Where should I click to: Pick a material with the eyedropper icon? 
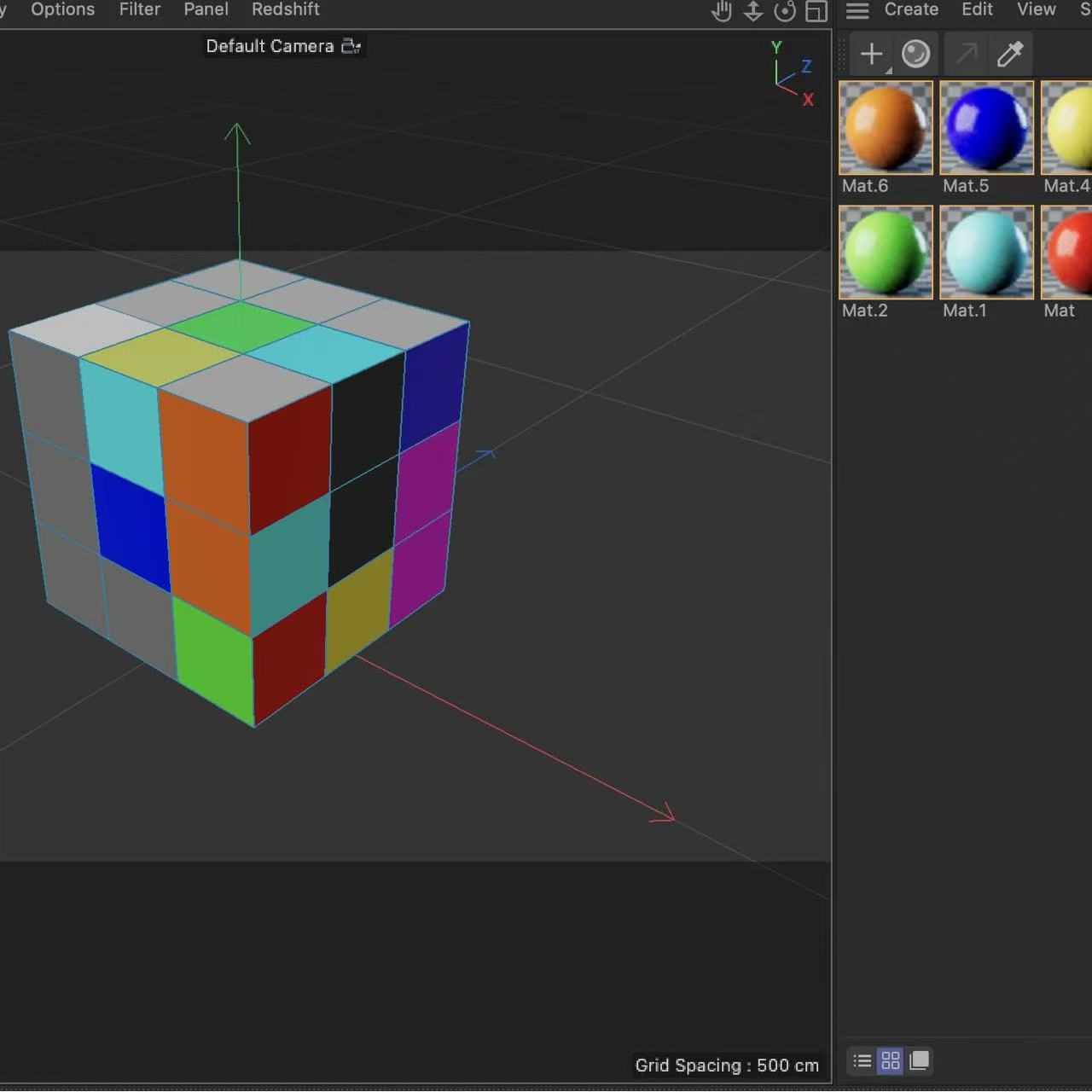click(1010, 54)
